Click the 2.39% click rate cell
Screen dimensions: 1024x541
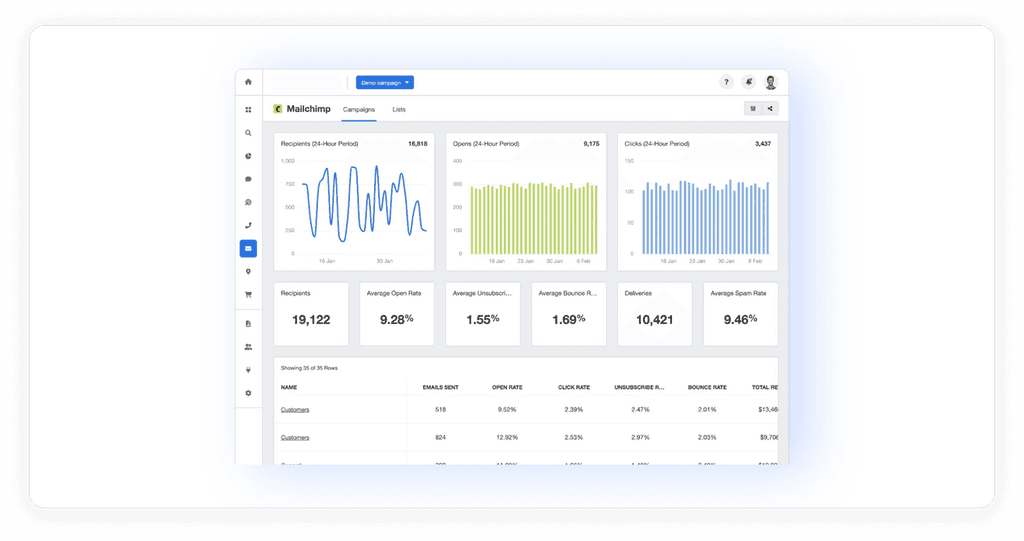coord(573,410)
